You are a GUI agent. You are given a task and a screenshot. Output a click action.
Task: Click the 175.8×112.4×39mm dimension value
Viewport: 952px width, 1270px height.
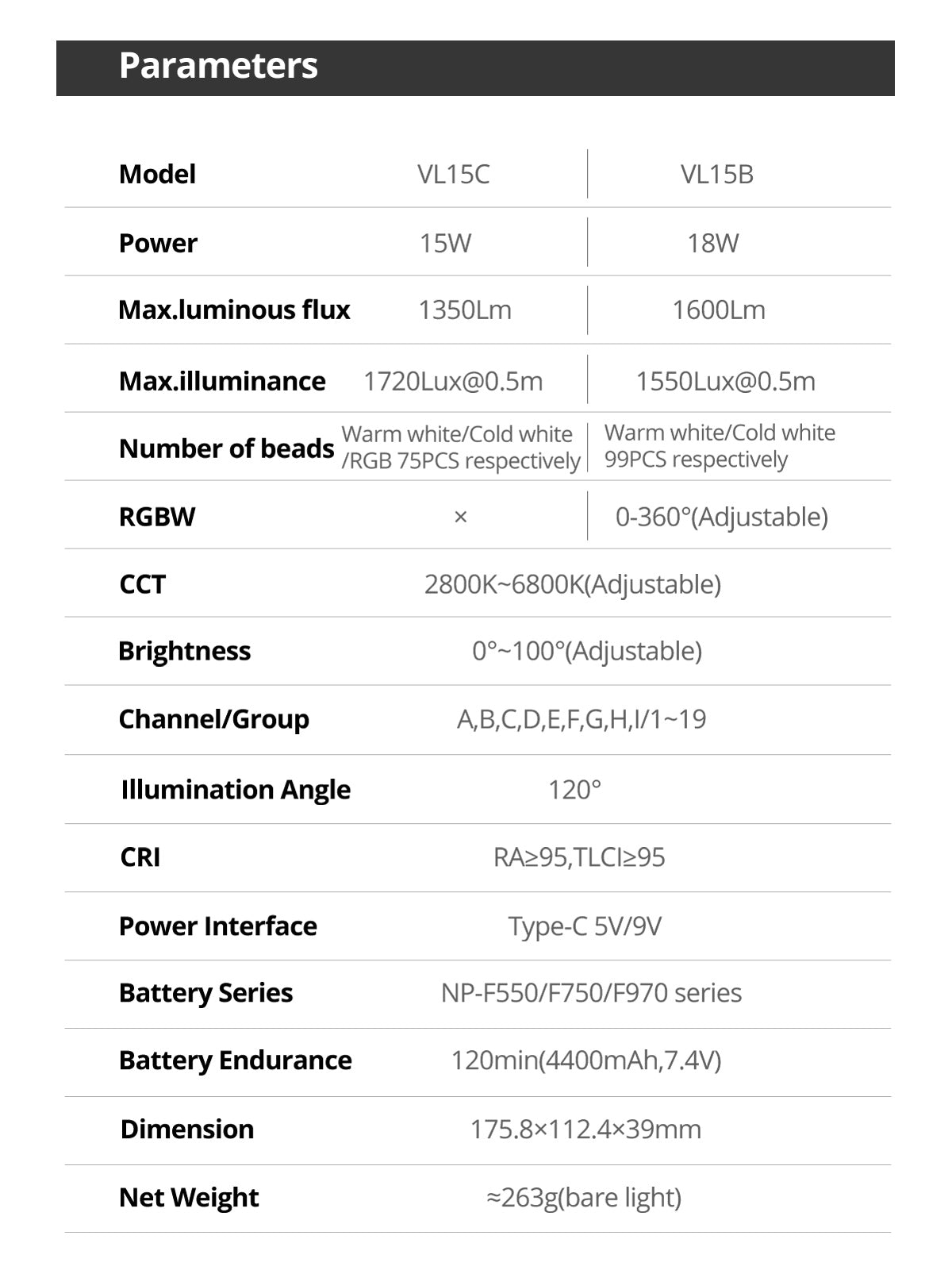pos(585,1129)
